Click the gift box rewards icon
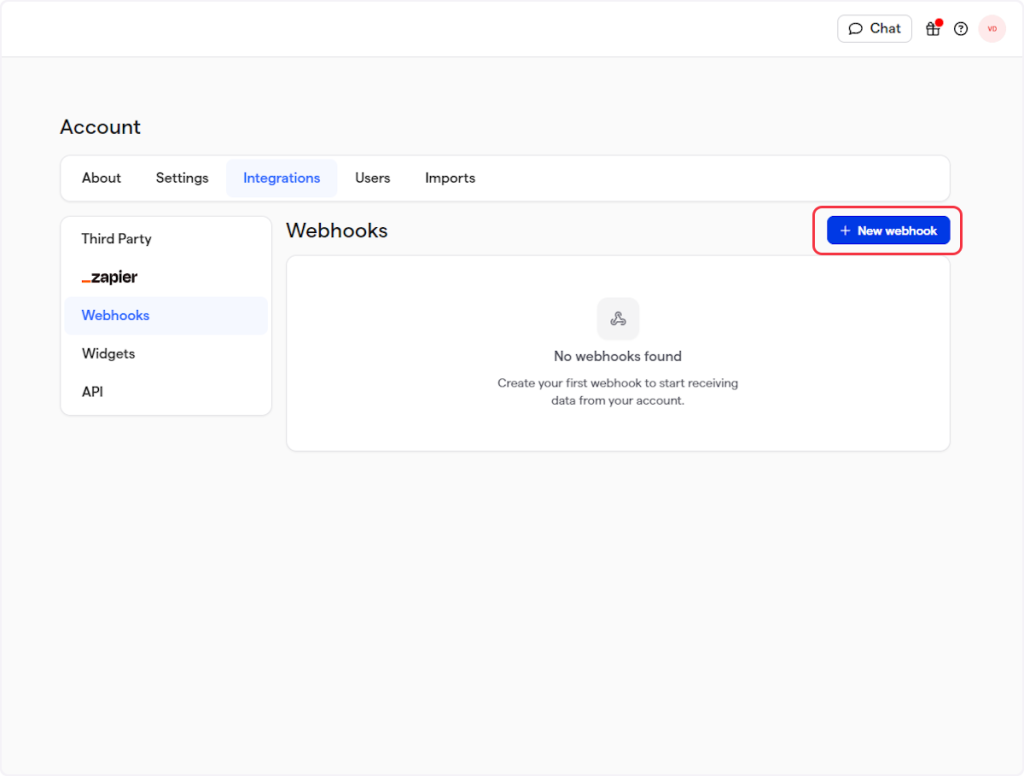Viewport: 1024px width, 776px height. click(933, 29)
